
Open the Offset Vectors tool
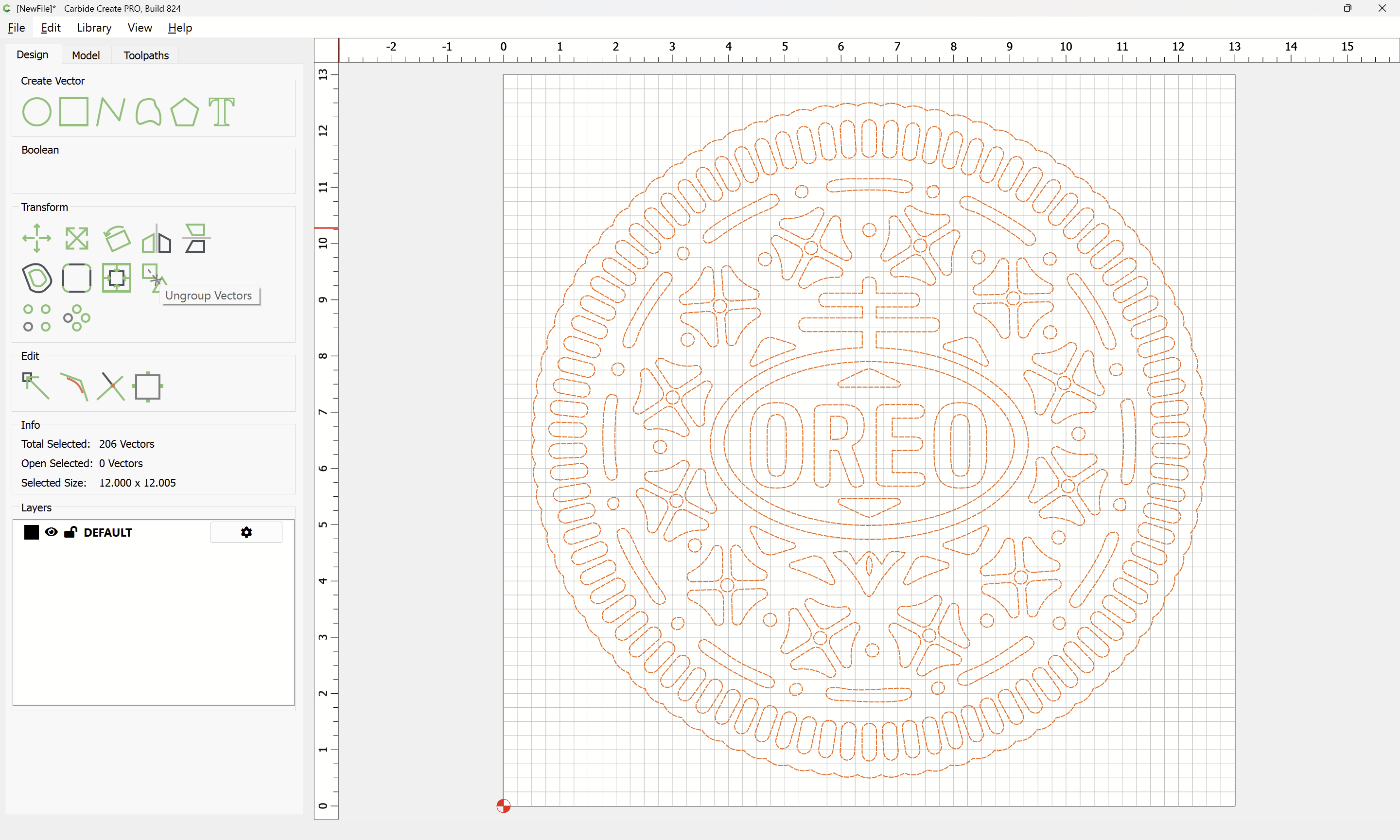tap(37, 278)
